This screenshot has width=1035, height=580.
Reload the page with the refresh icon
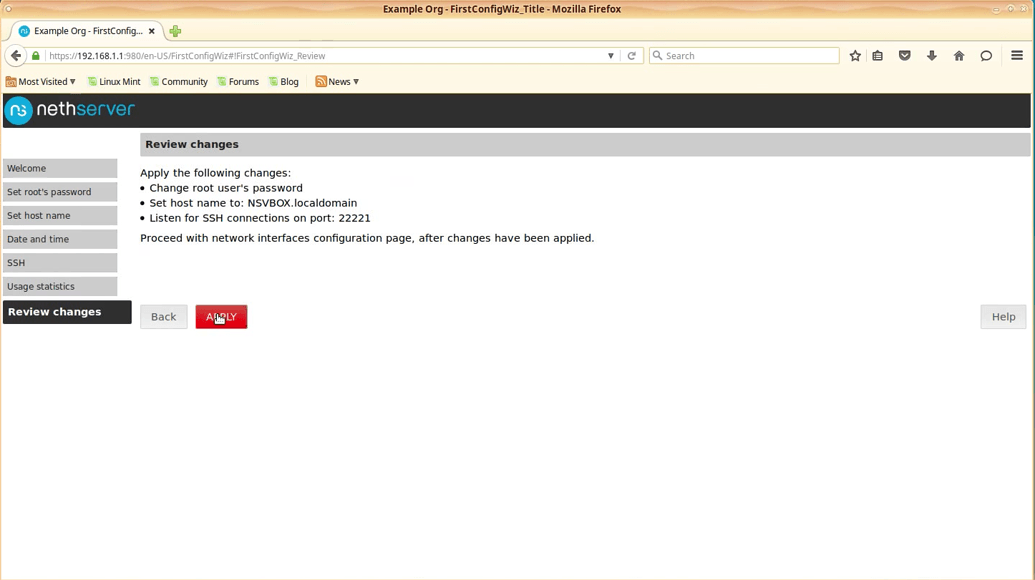point(631,56)
